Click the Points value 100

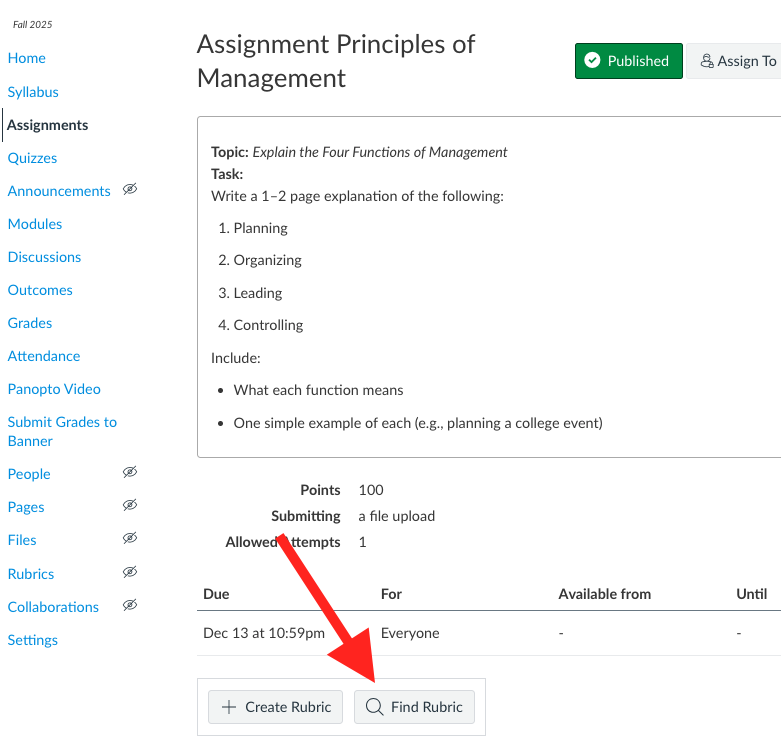[371, 490]
